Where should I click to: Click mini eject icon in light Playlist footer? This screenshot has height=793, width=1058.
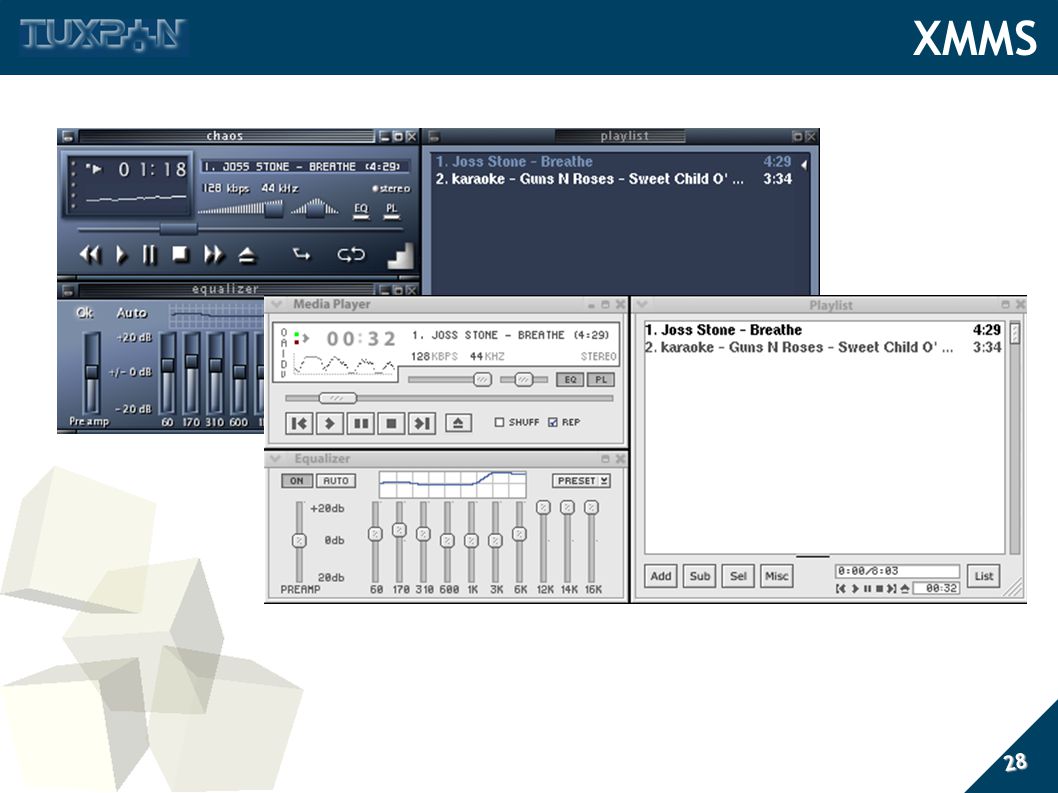click(905, 589)
